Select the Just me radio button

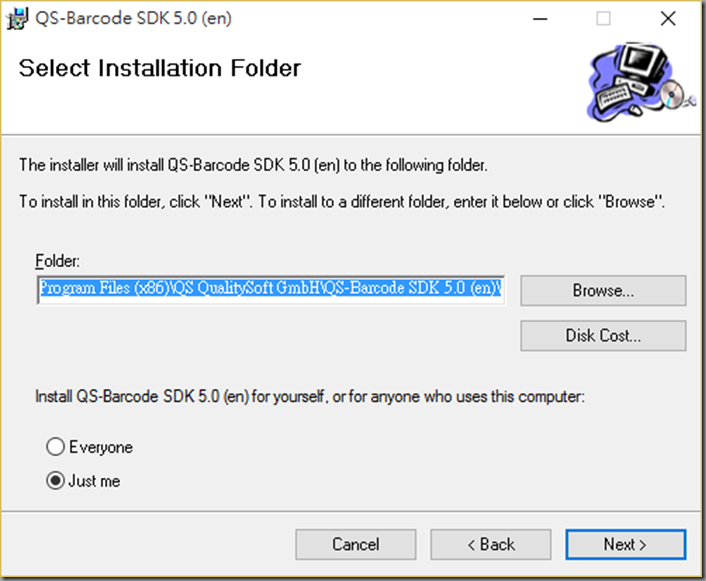[x=55, y=481]
